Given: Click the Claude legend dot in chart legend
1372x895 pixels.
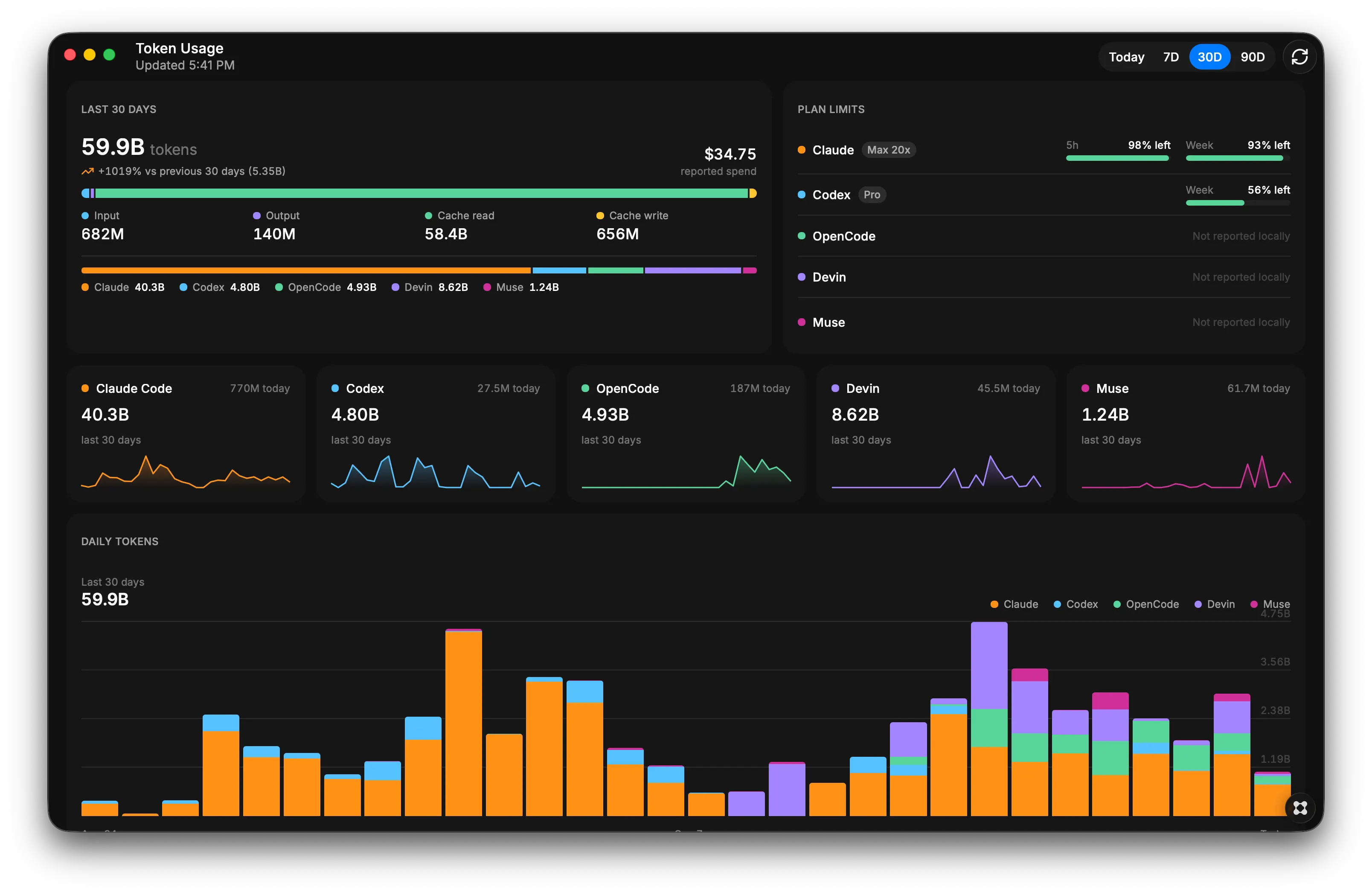Looking at the screenshot, I should (994, 604).
